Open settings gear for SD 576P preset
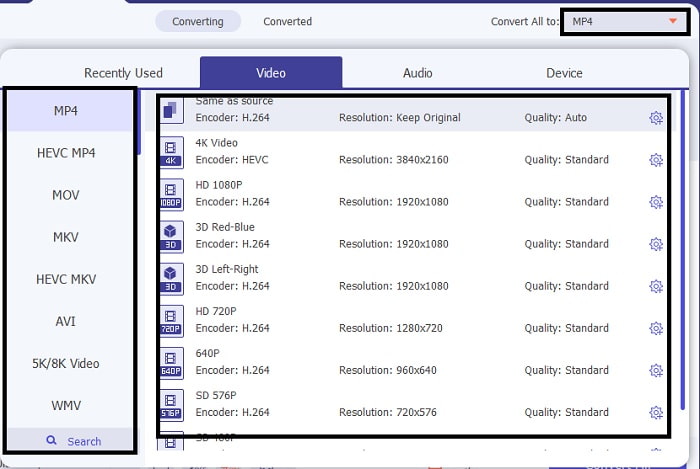 pyautogui.click(x=656, y=413)
